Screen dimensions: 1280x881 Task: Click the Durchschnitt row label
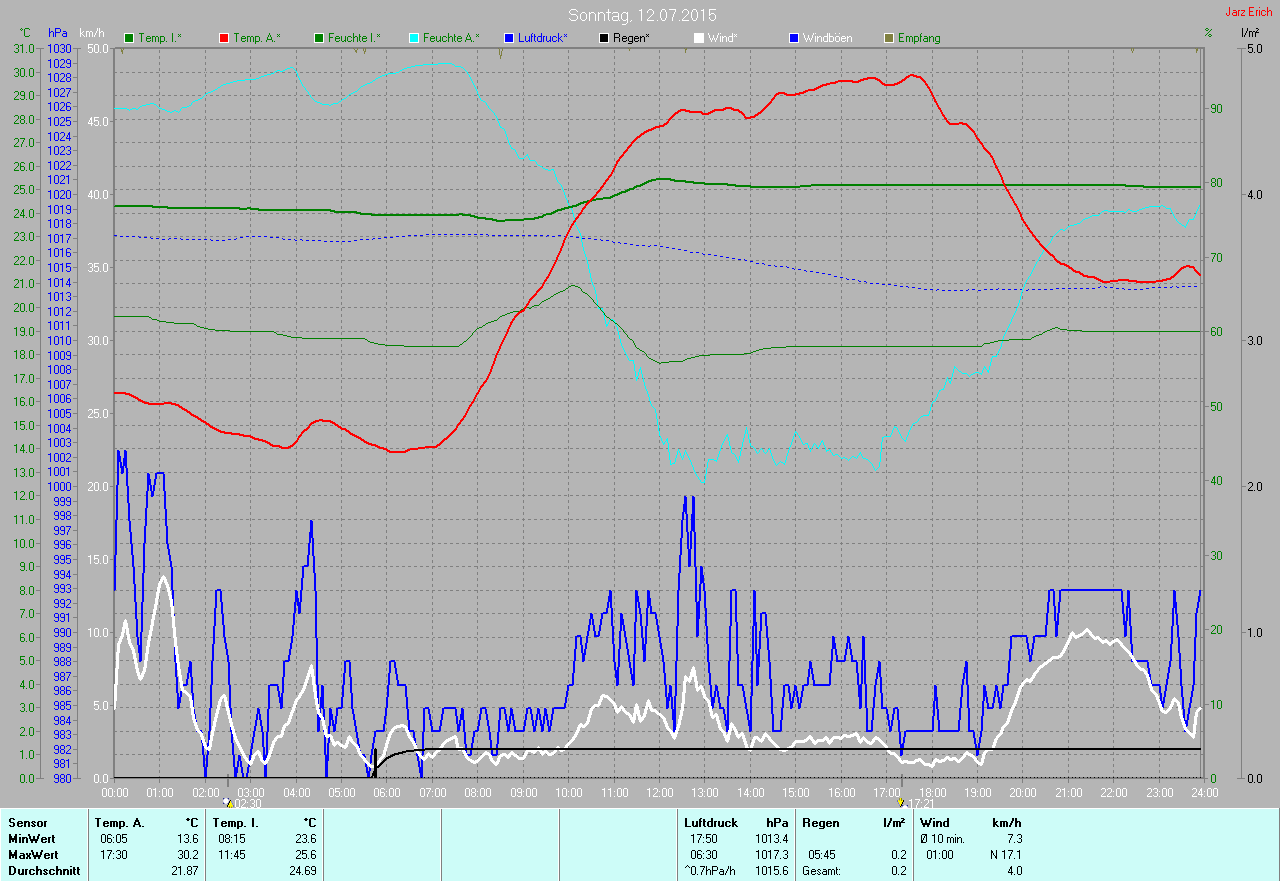point(41,871)
